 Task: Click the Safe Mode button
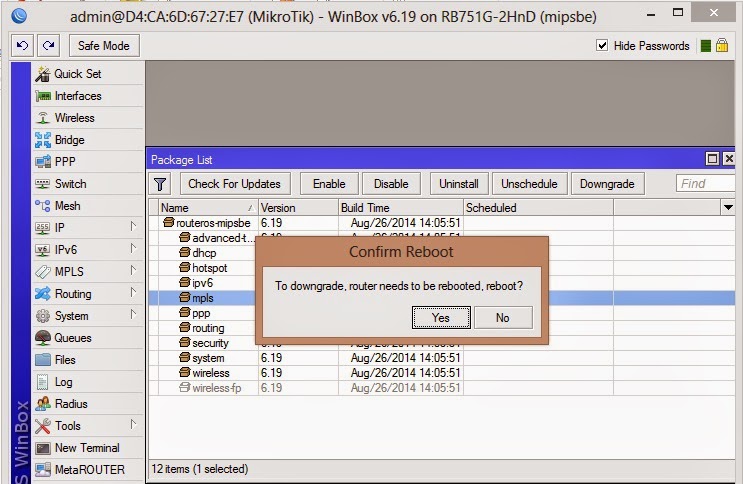[x=104, y=46]
